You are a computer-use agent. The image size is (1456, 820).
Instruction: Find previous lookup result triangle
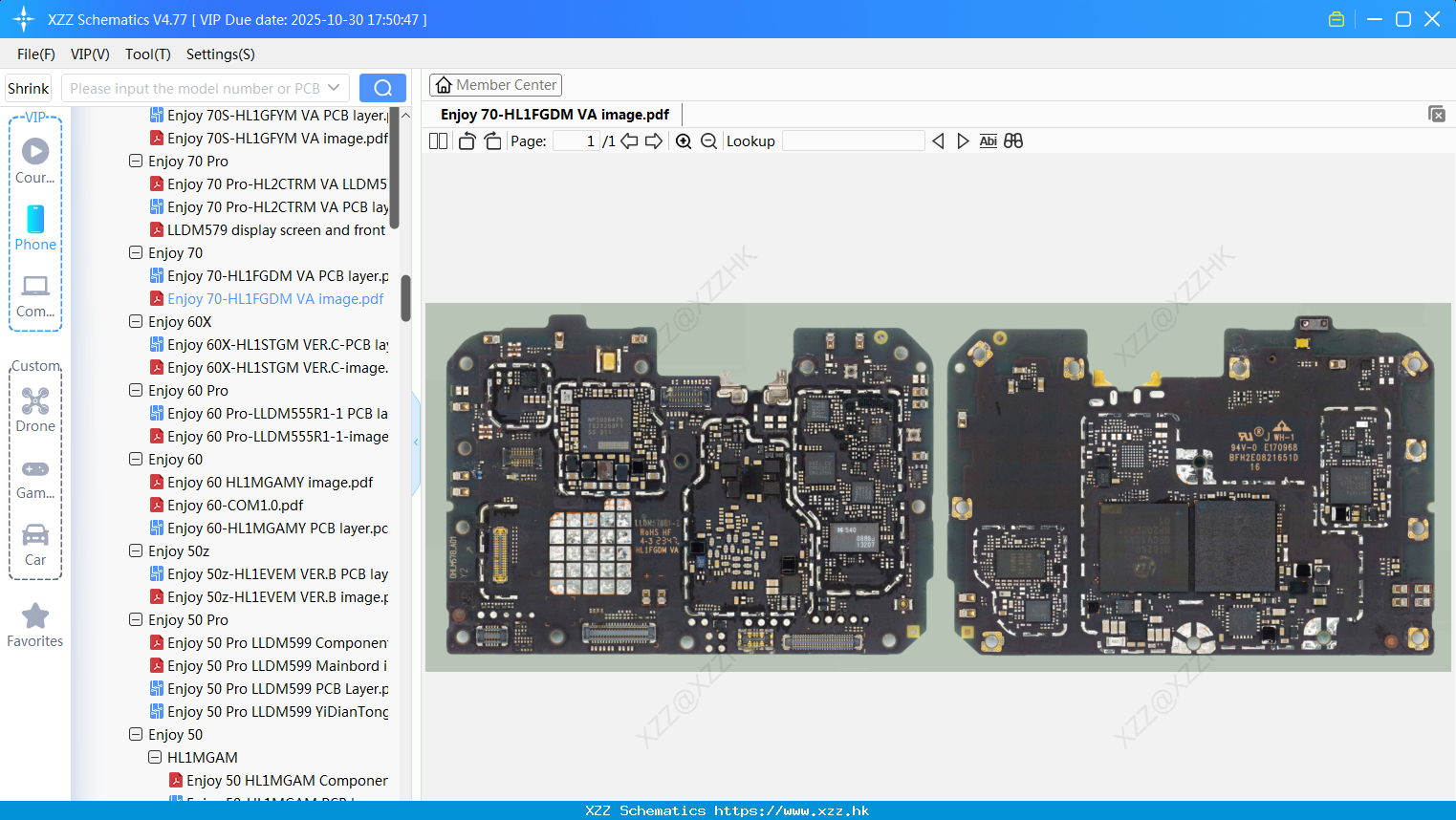938,140
